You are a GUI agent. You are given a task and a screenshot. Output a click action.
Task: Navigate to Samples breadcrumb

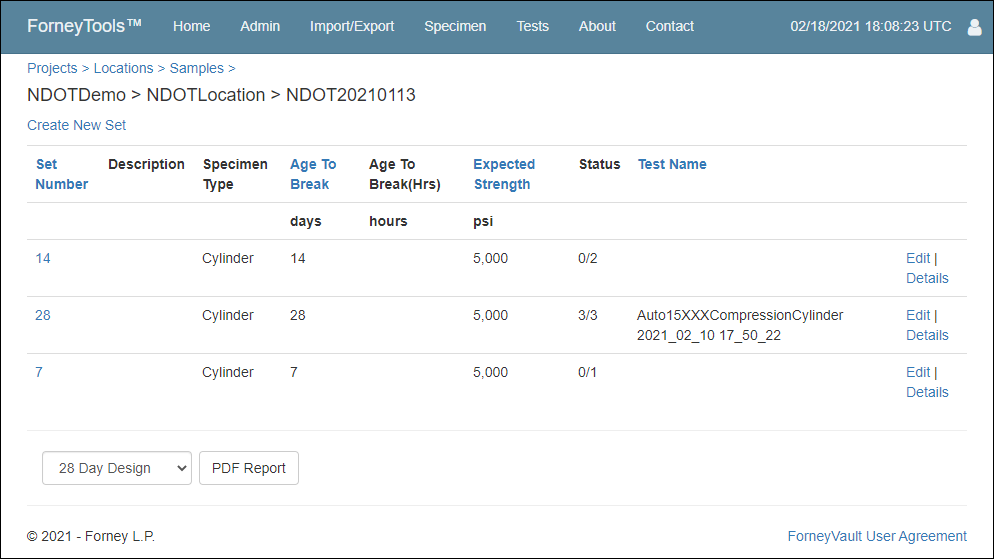coord(197,68)
